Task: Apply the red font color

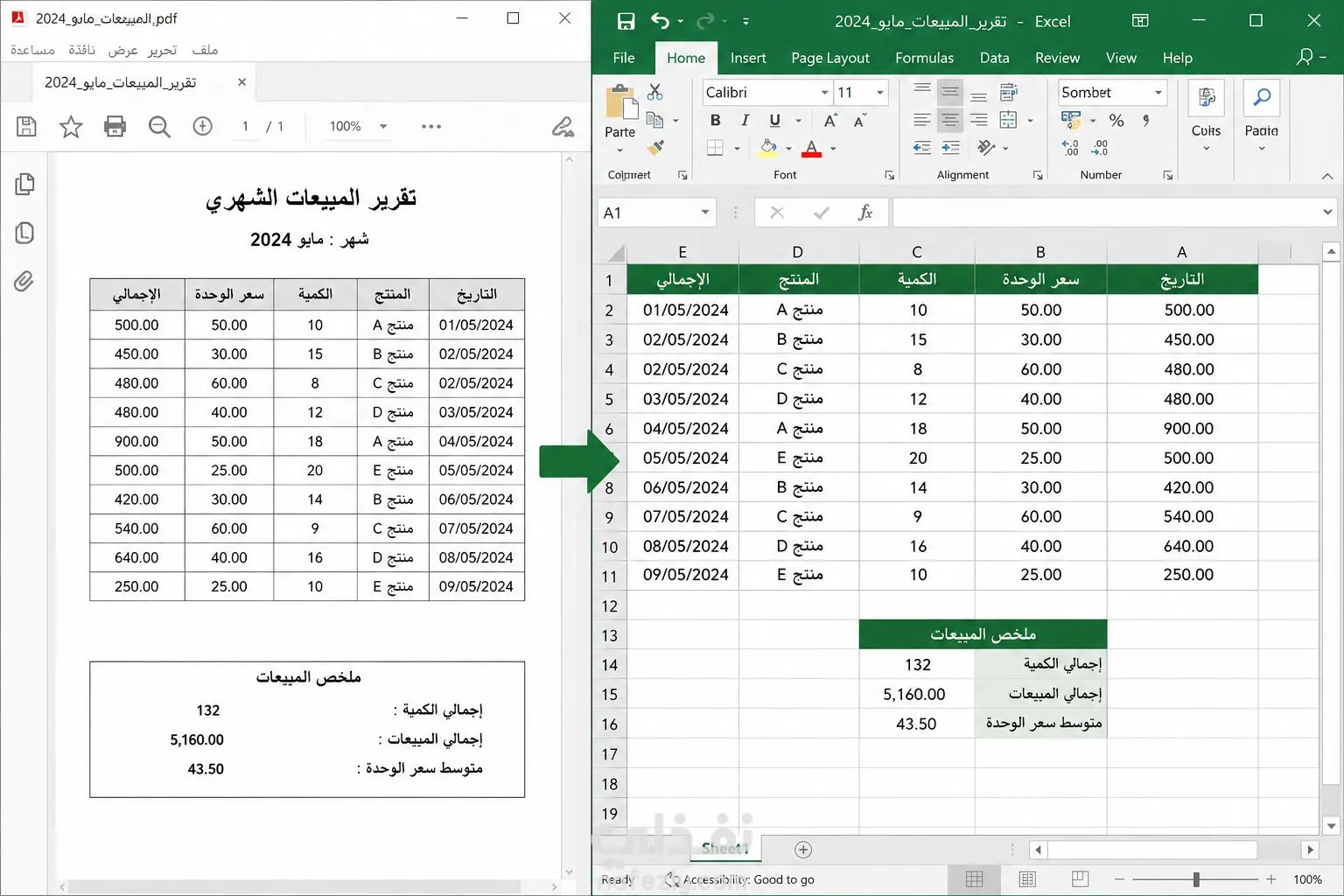Action: (812, 148)
